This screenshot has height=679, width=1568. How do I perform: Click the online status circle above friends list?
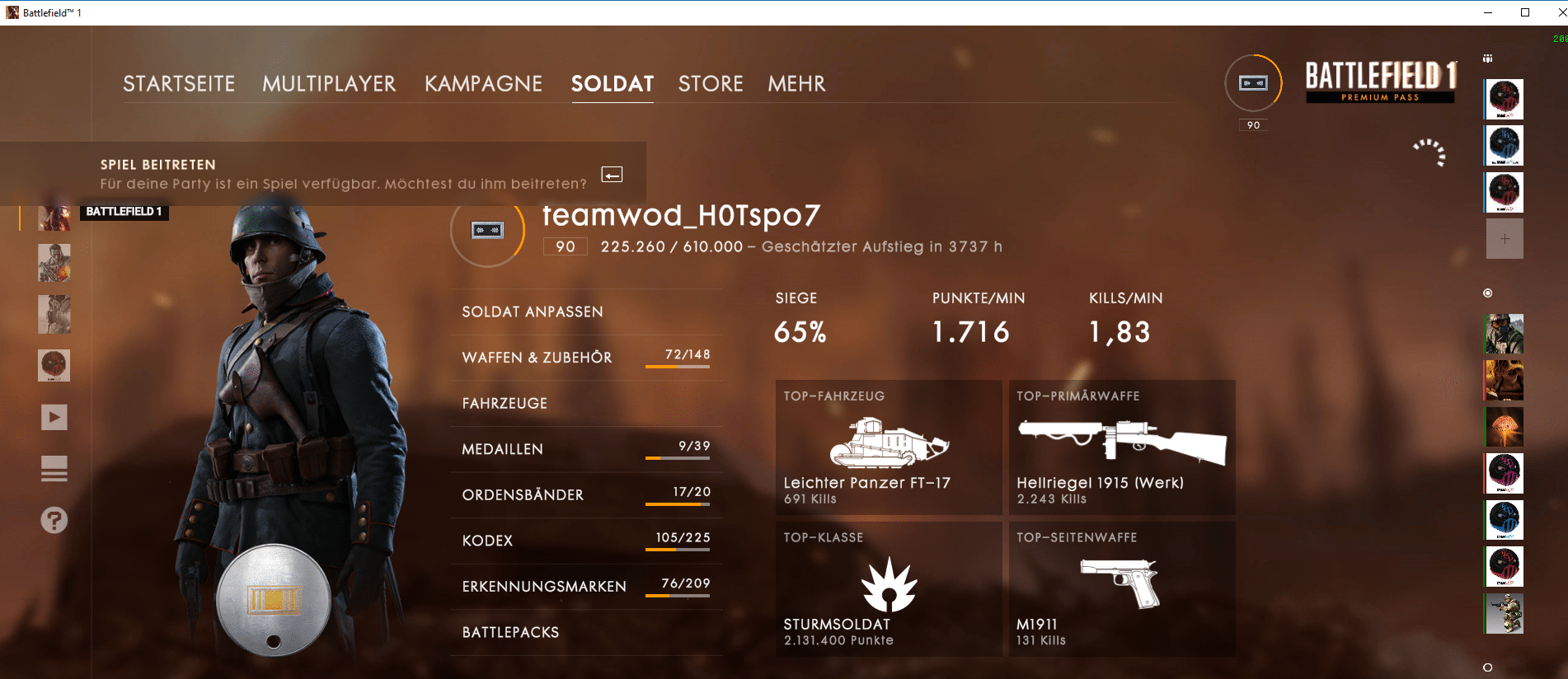(1488, 293)
